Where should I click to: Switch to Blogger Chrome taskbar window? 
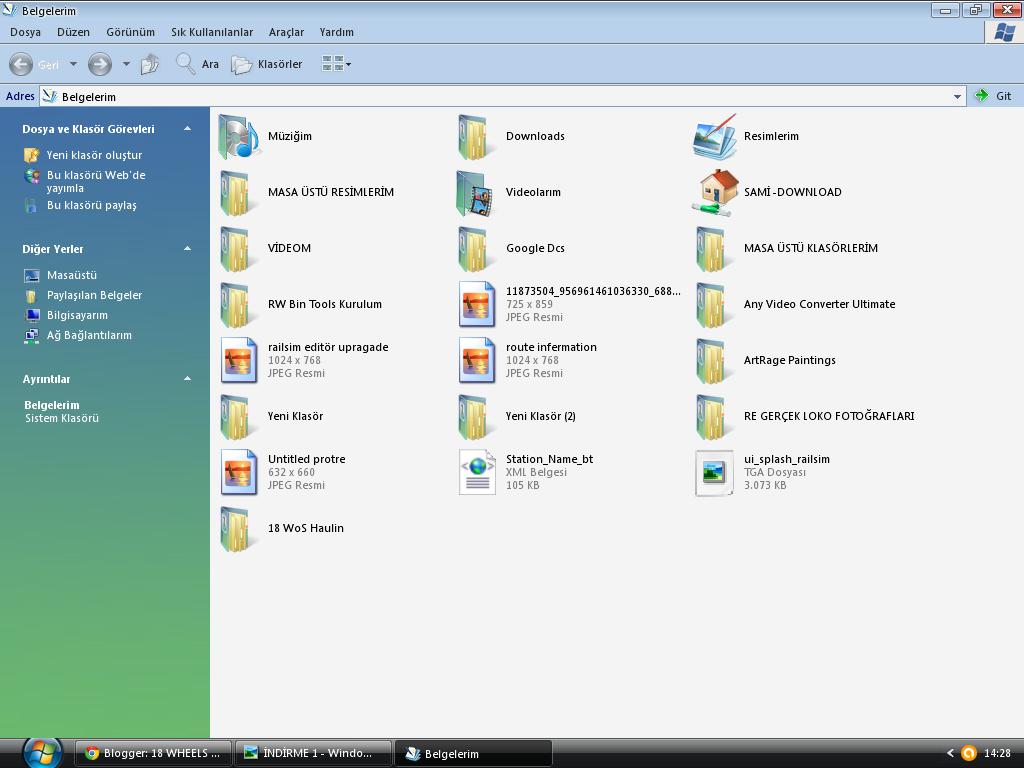[153, 753]
